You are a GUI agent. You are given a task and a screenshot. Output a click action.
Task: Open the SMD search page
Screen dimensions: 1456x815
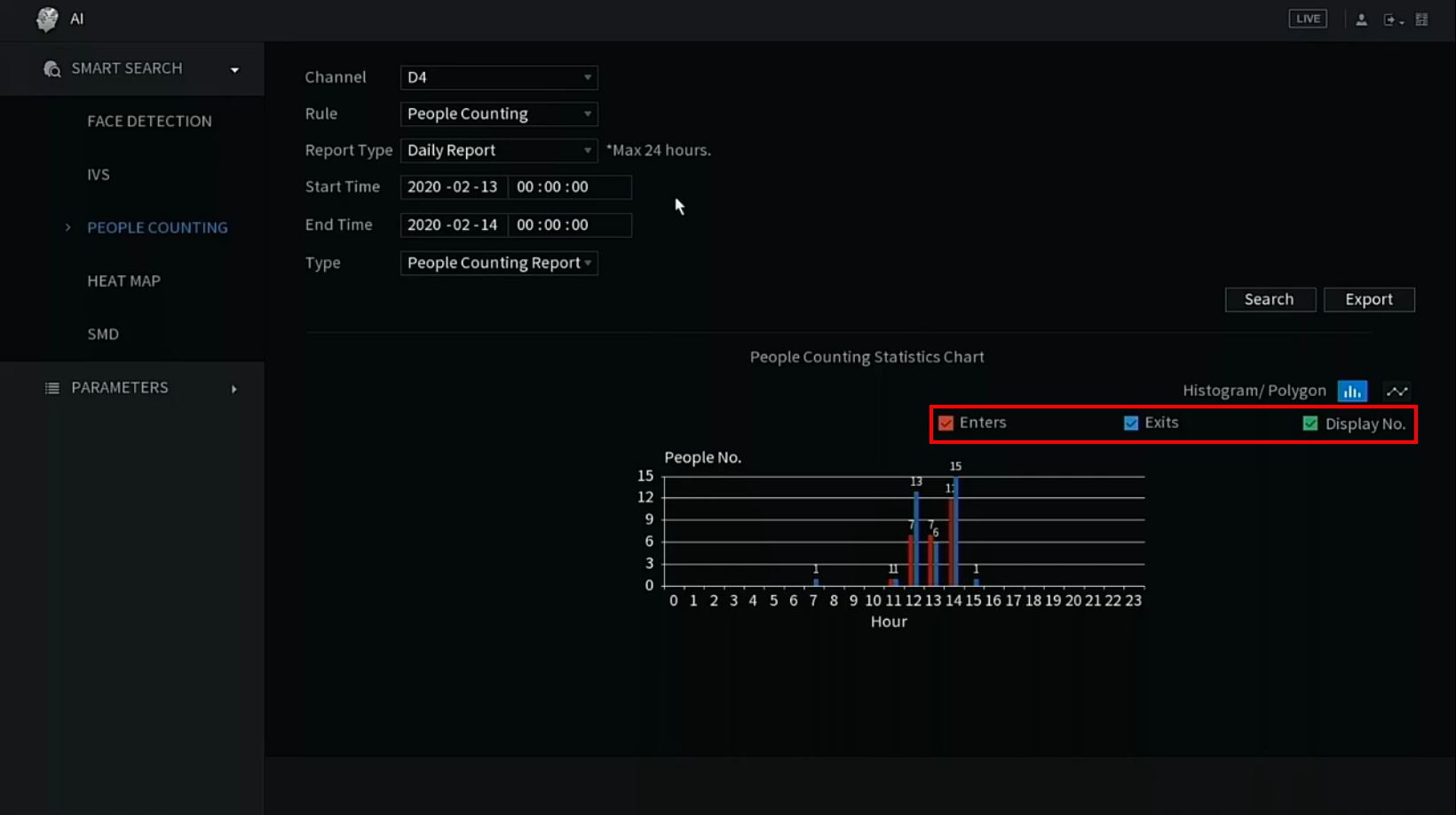(103, 335)
